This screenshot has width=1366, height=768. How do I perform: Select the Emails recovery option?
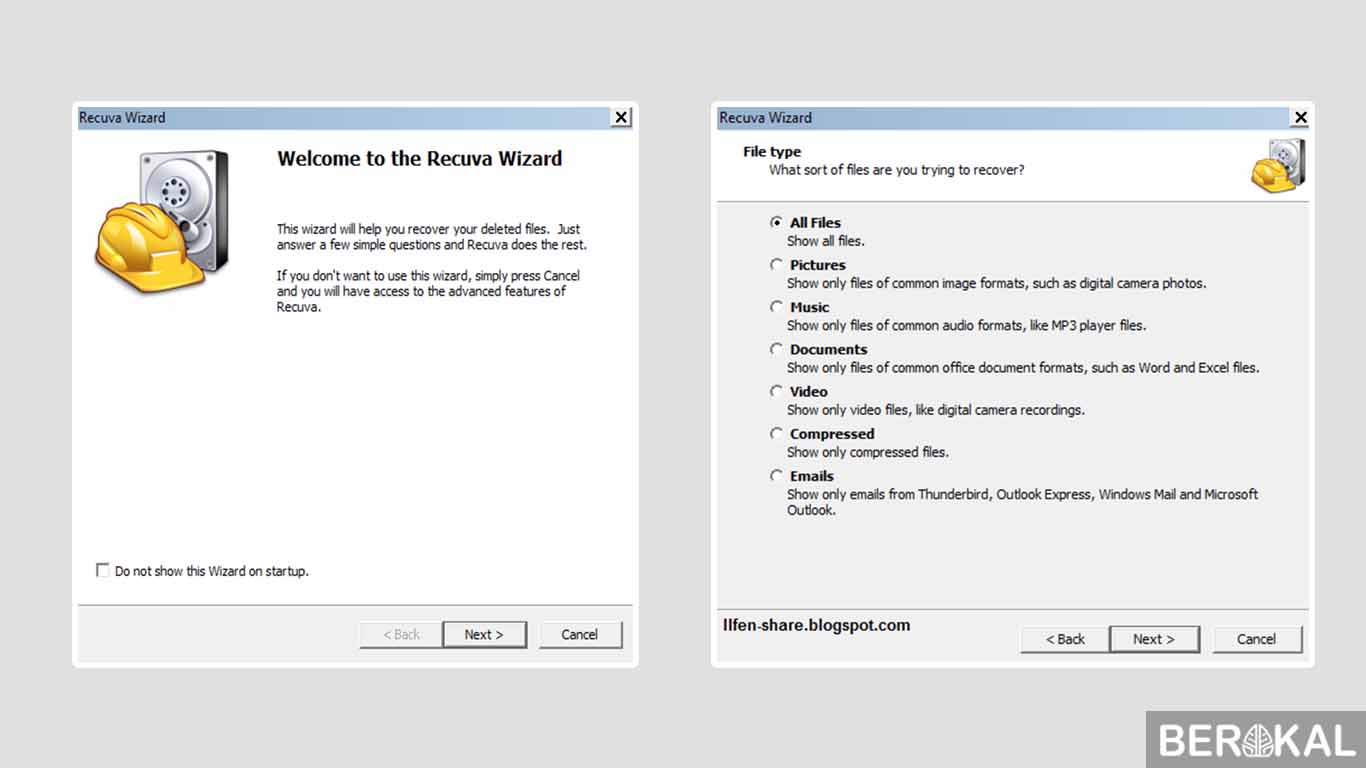tap(777, 475)
